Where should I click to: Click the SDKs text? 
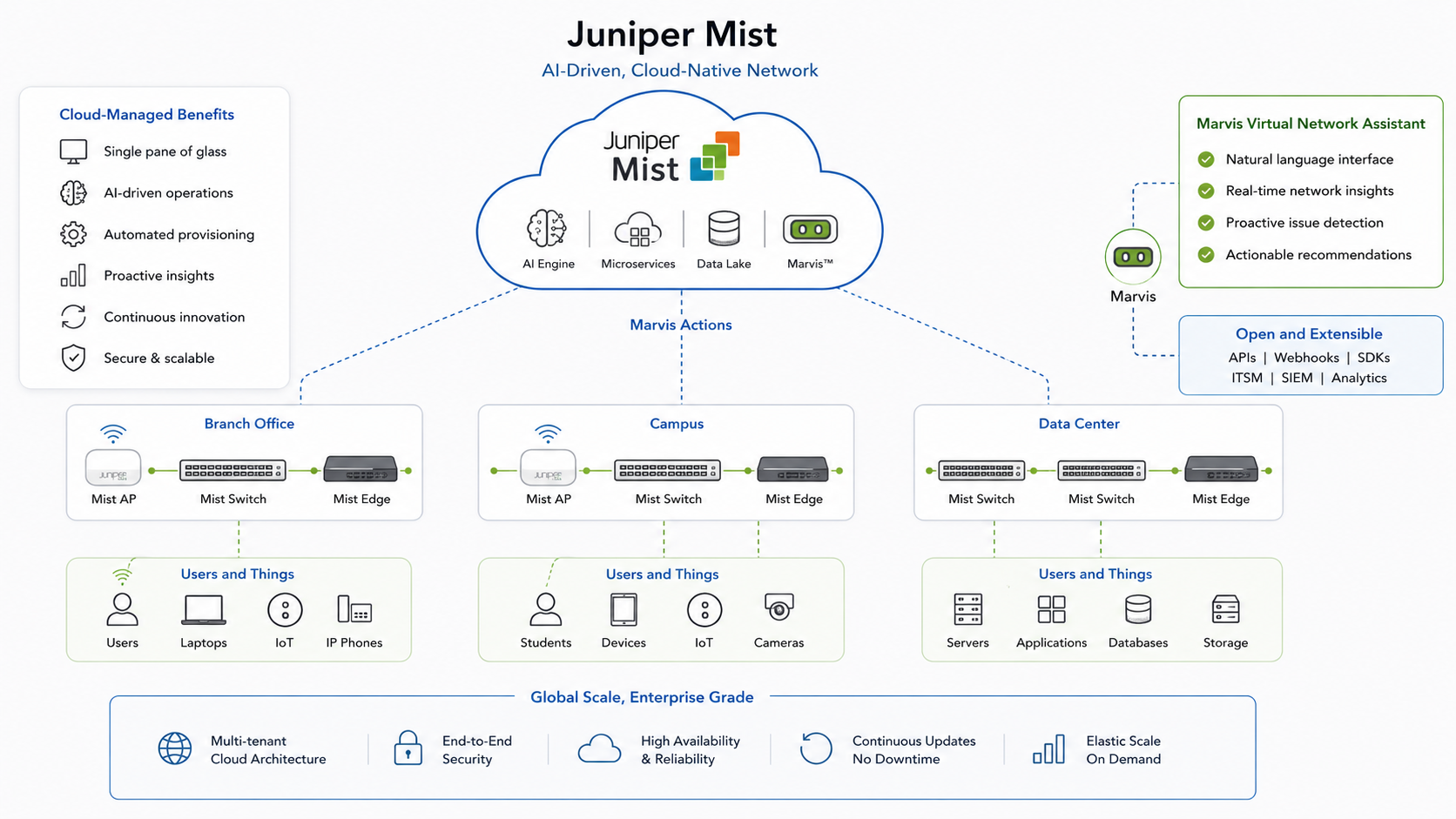1373,358
